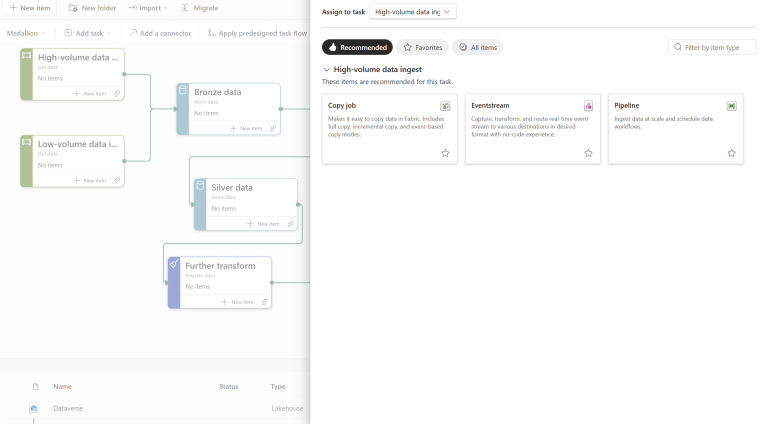The width and height of the screenshot is (768, 424).
Task: Click the Copy job type icon
Action: (445, 106)
